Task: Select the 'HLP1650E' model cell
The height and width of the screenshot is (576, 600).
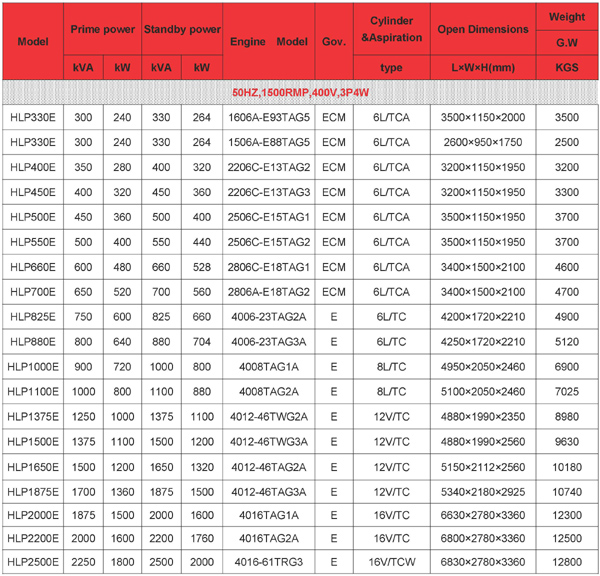Action: point(33,467)
